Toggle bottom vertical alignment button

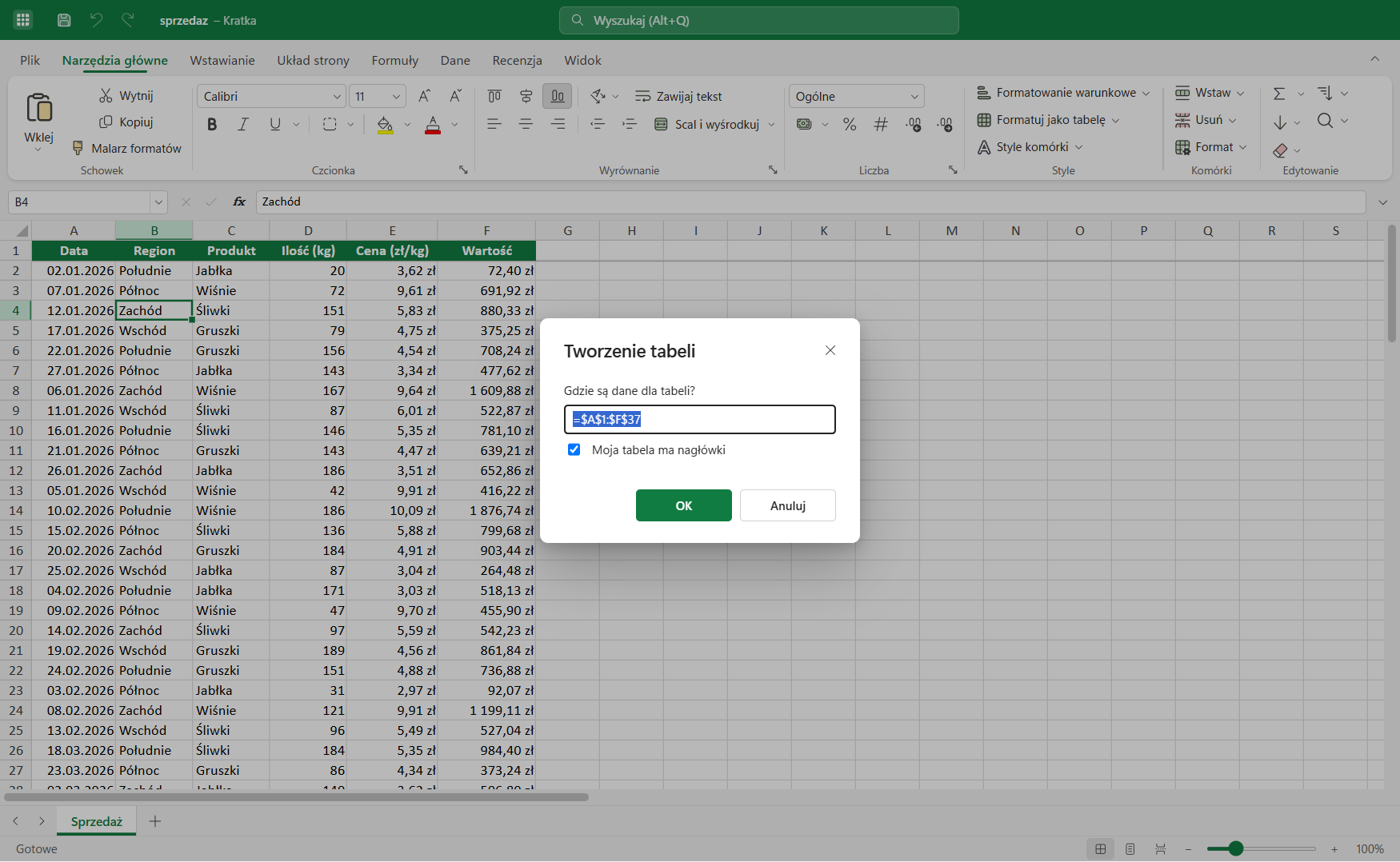point(558,96)
